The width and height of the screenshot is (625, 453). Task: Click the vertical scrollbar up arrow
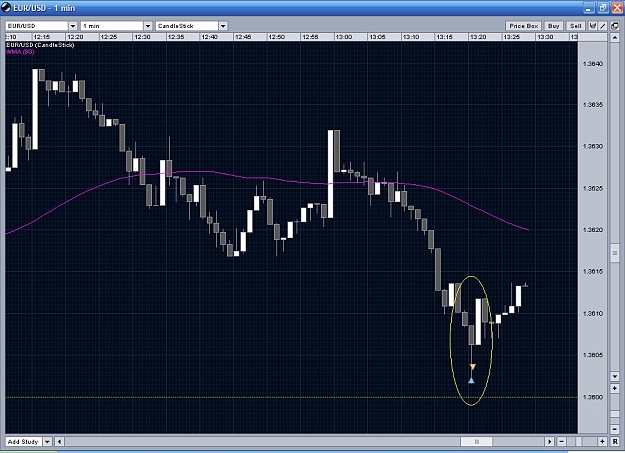tap(614, 37)
